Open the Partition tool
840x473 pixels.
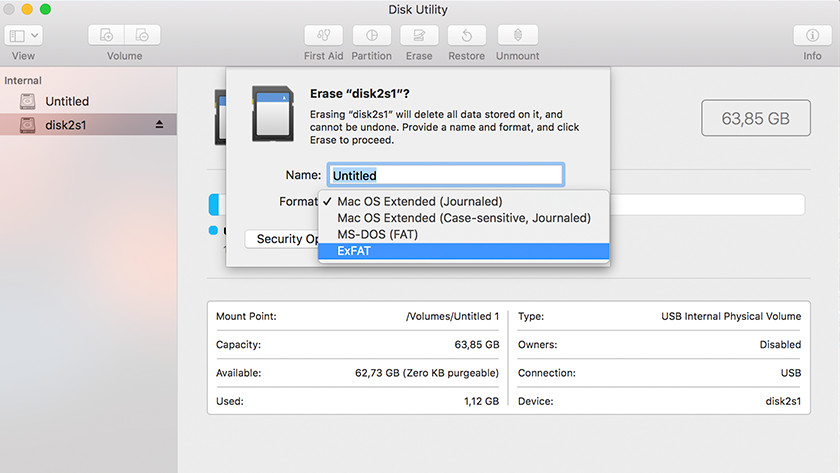click(x=371, y=35)
